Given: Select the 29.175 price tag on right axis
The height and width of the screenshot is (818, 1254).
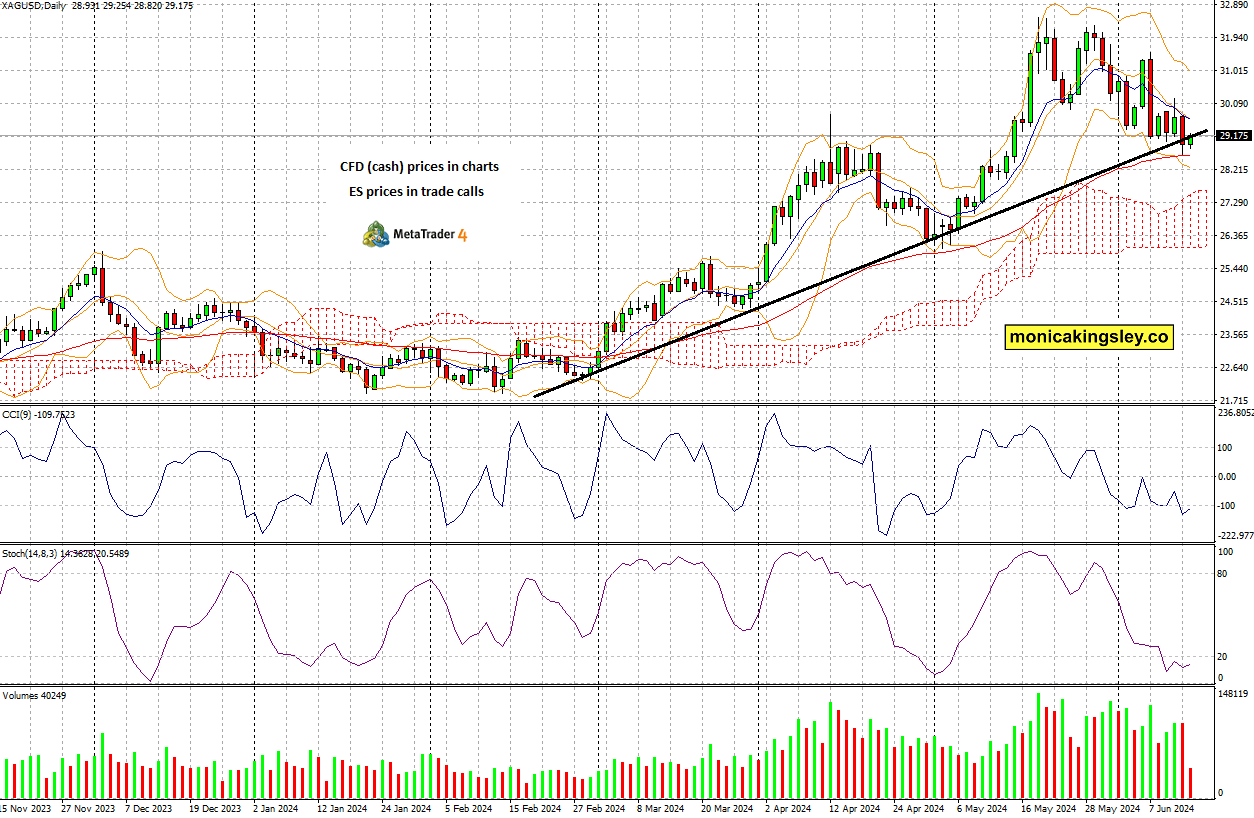Looking at the screenshot, I should [x=1232, y=133].
